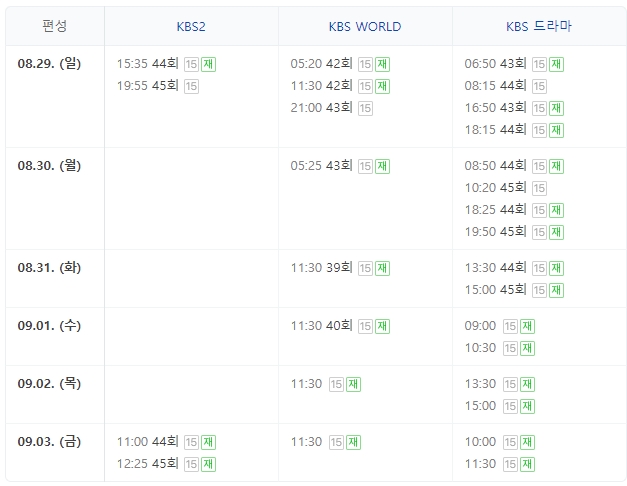Click 재 icon beside KBS2 15:35 44회
The height and width of the screenshot is (486, 627).
tap(209, 64)
